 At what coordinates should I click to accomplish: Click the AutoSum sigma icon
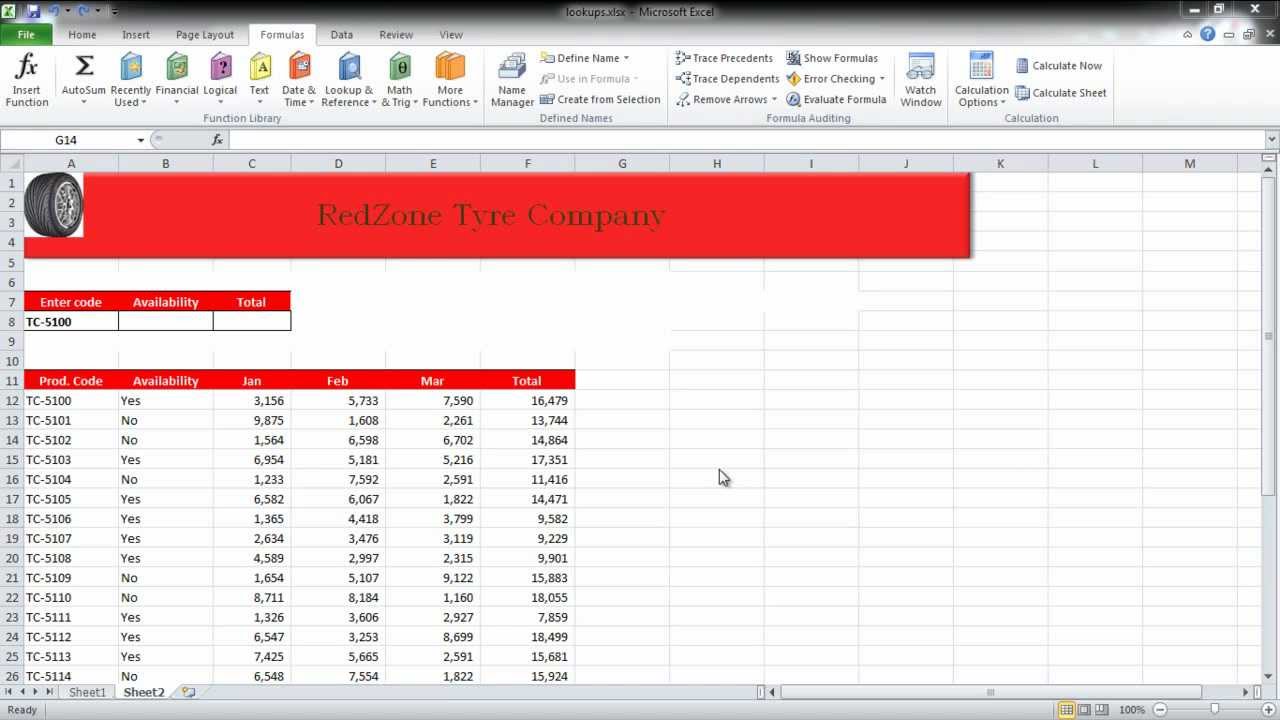(84, 66)
